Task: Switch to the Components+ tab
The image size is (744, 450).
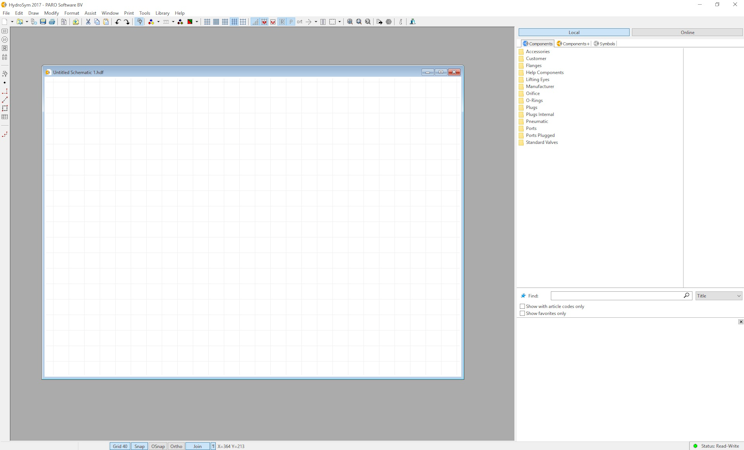Action: [x=573, y=44]
